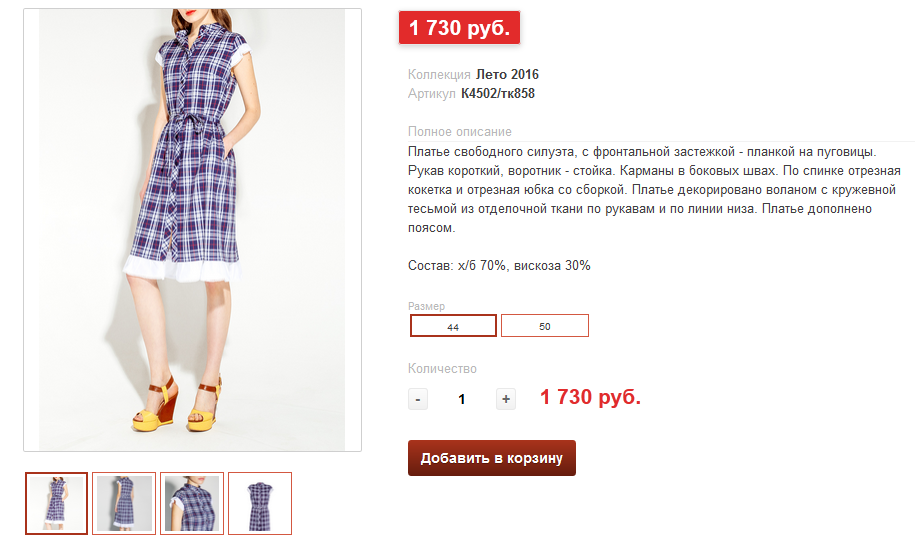Show the second thumbnail with gray background
The height and width of the screenshot is (542, 915).
point(124,503)
